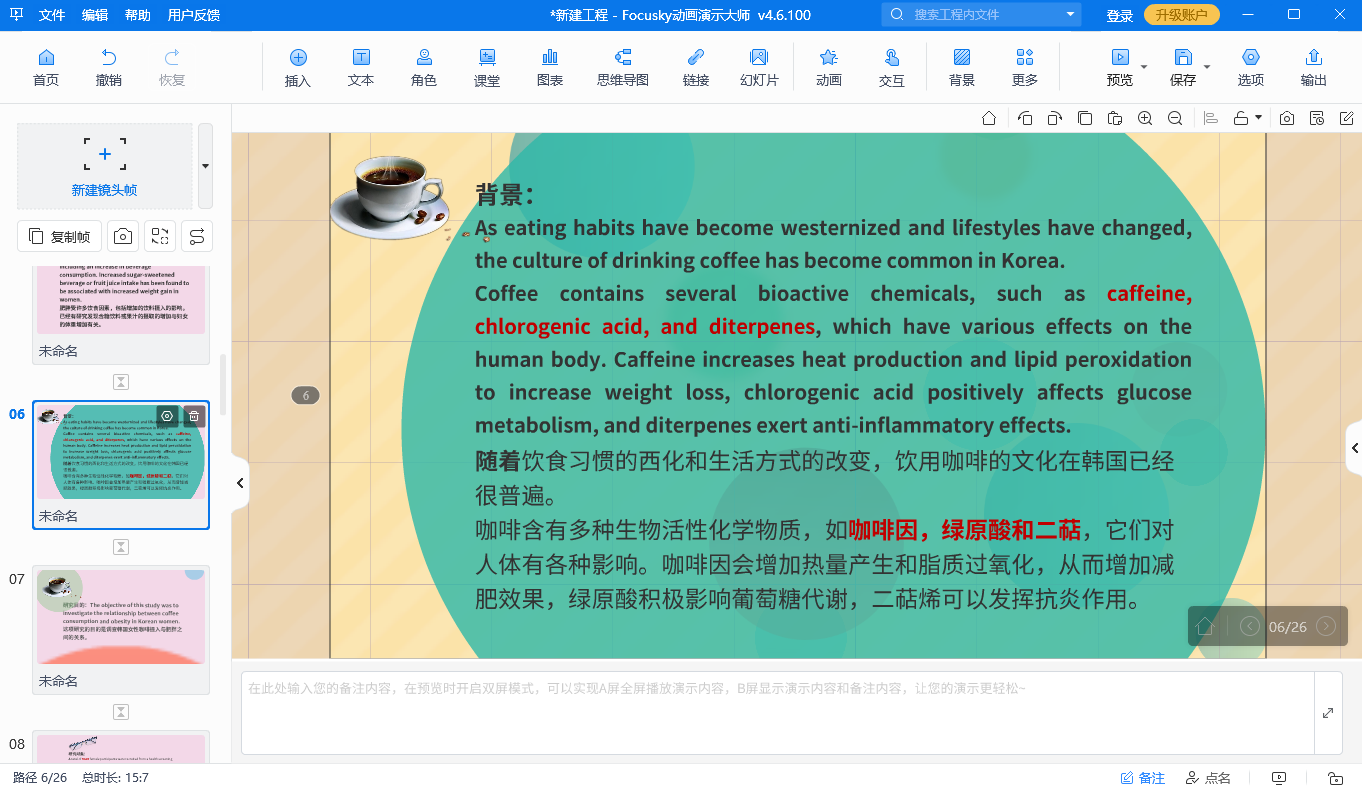
Task: Rotate canvas clockwise icon
Action: tap(1055, 118)
